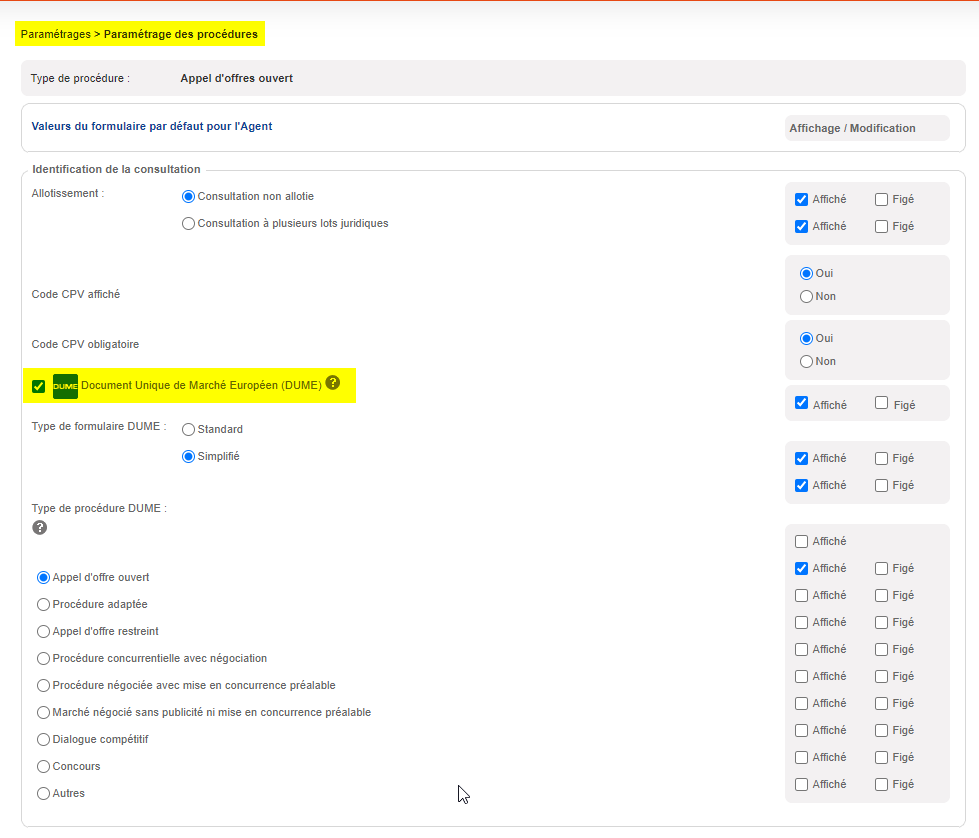Select Concours procedure option
This screenshot has height=838, width=979.
[43, 767]
